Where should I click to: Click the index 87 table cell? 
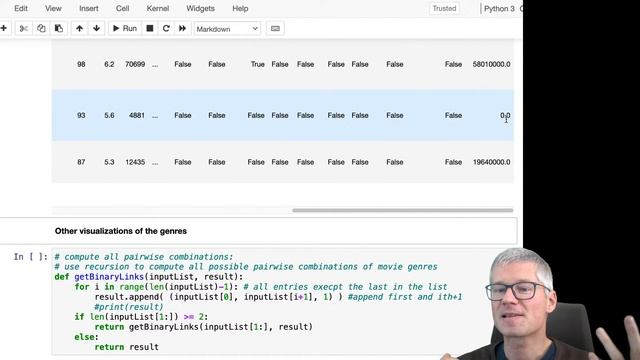(81, 162)
